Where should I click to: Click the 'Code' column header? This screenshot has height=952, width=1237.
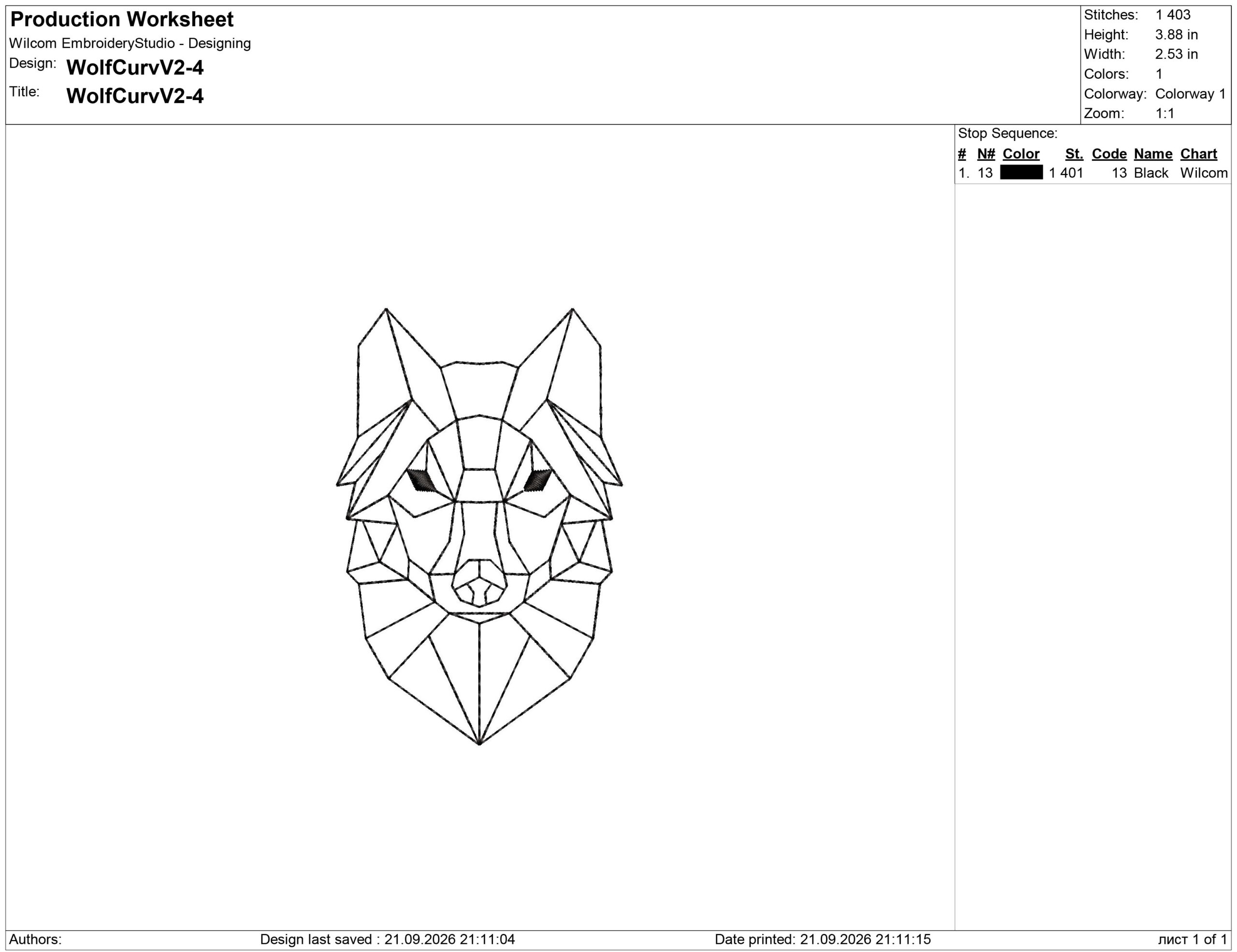coord(1109,154)
